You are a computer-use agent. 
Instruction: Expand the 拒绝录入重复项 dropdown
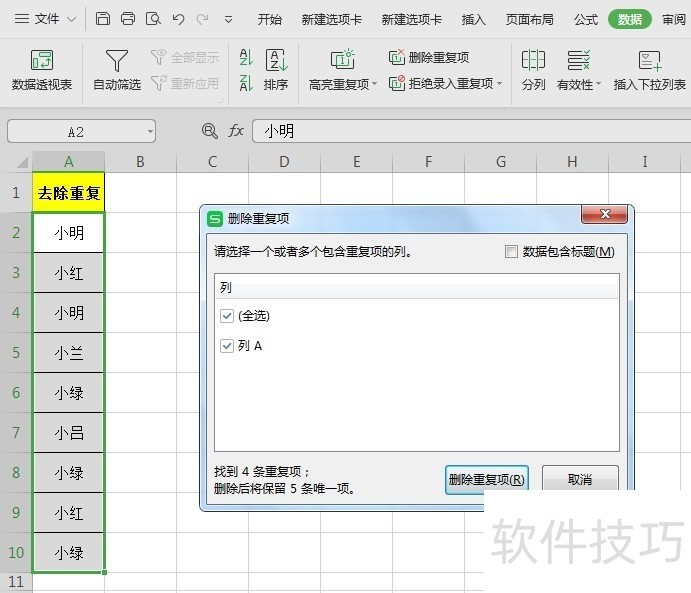coord(498,84)
